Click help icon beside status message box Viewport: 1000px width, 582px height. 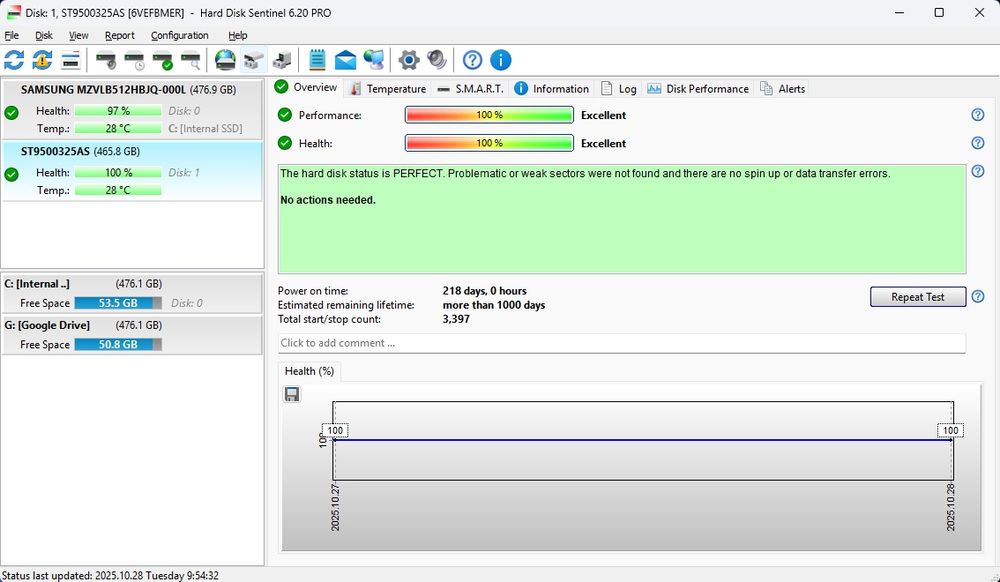click(x=978, y=171)
